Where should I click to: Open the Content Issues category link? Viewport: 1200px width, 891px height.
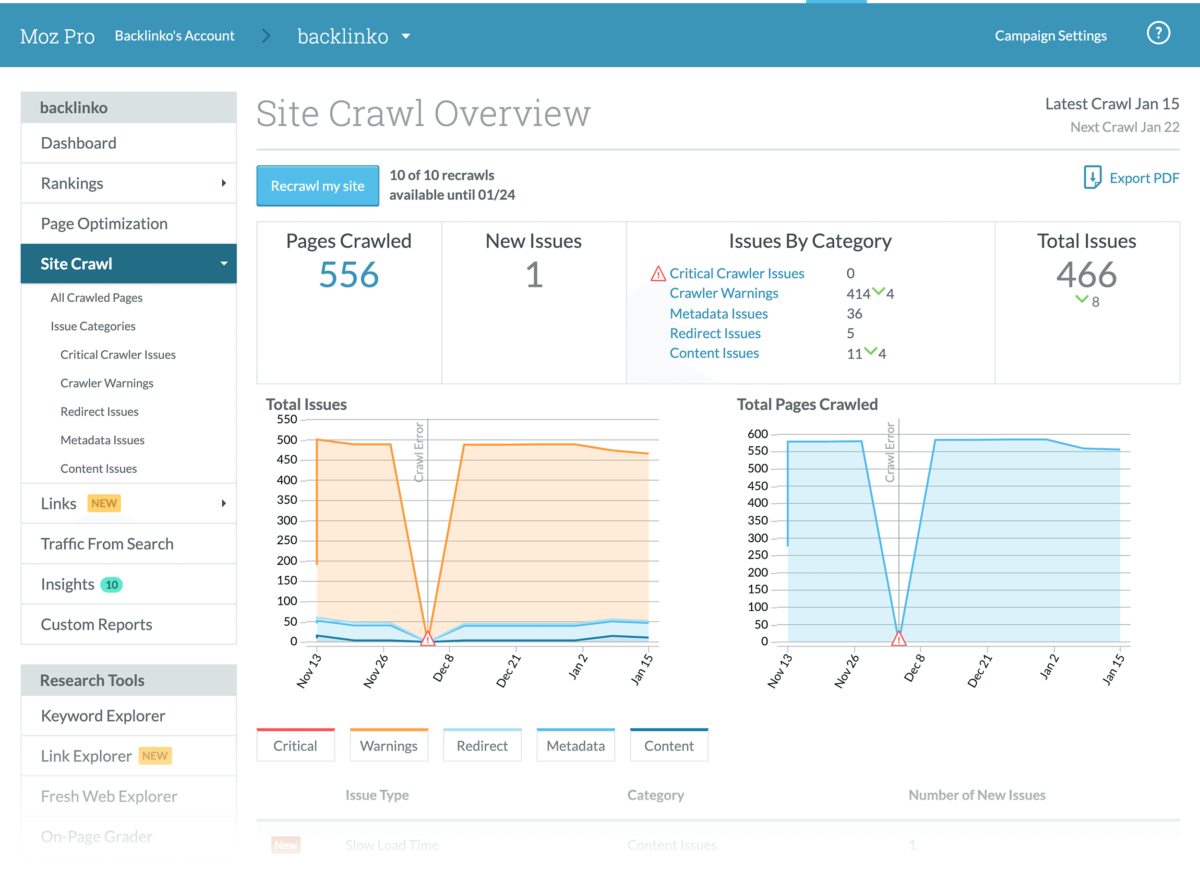point(714,353)
